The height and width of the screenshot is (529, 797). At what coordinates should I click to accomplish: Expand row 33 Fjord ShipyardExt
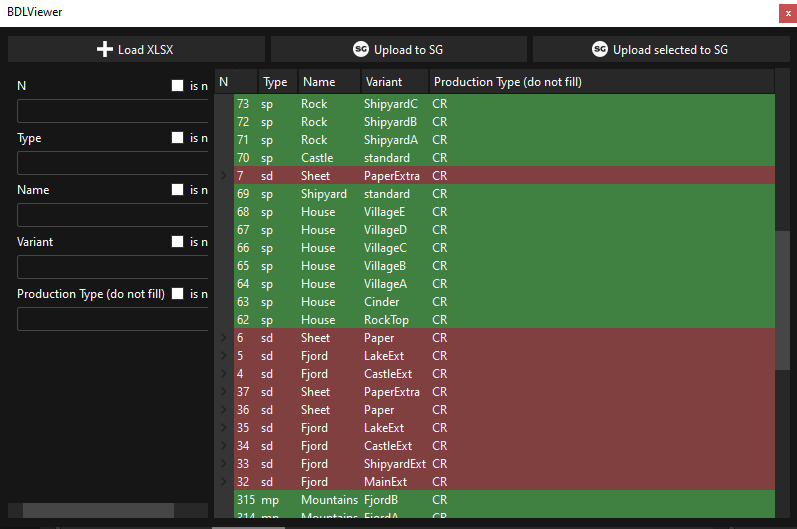point(224,464)
